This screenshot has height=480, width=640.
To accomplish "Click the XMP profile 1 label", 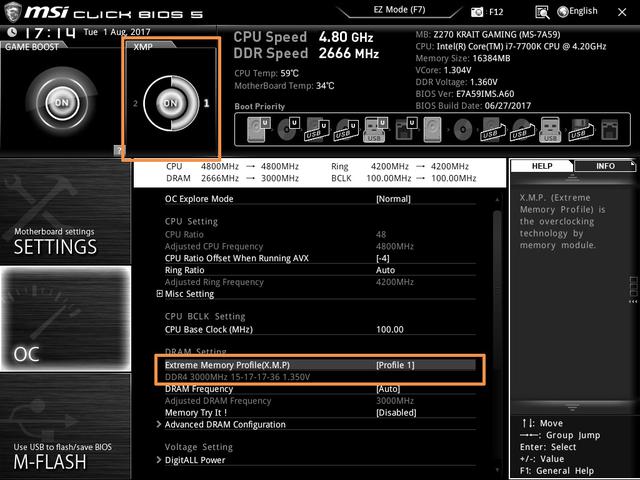I will tap(207, 103).
